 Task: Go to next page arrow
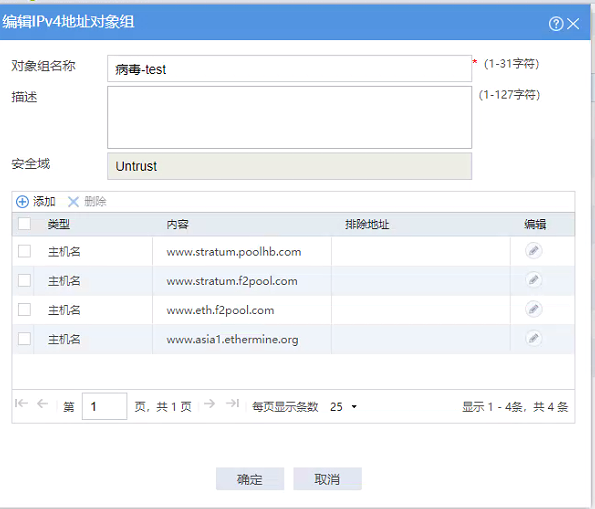tap(209, 403)
